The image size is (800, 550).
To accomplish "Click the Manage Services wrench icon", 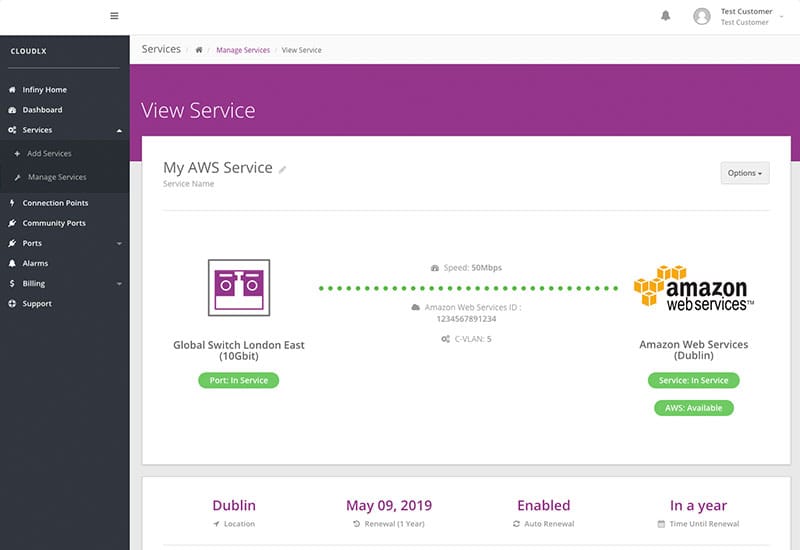I will [17, 178].
